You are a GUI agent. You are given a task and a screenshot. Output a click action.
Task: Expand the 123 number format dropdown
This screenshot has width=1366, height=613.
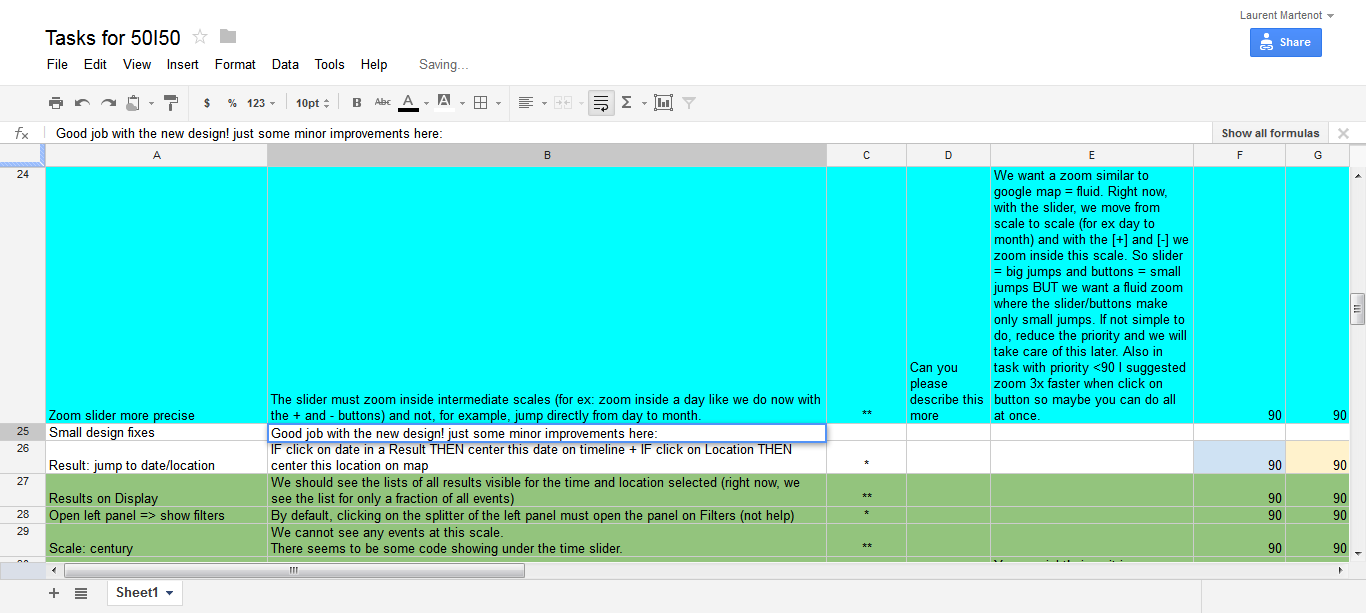point(261,103)
